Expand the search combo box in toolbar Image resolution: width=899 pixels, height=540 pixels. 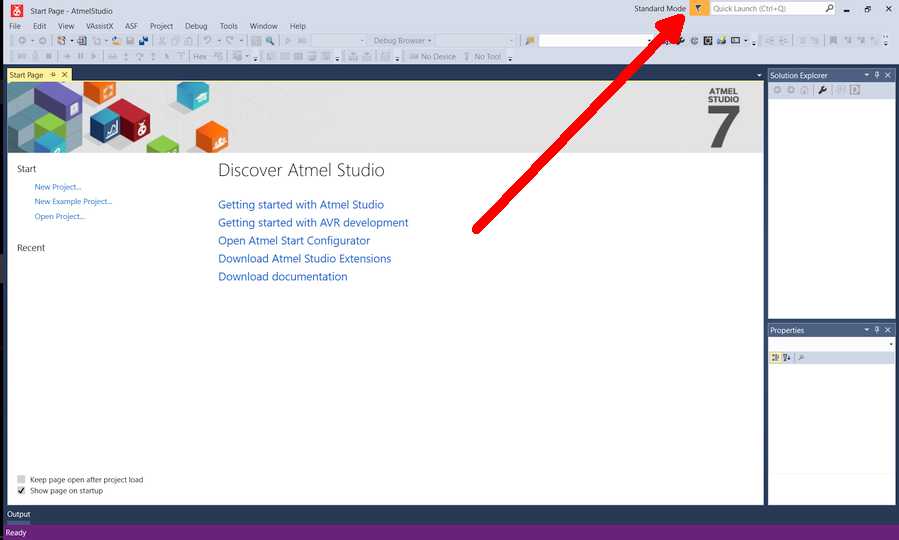click(x=649, y=41)
